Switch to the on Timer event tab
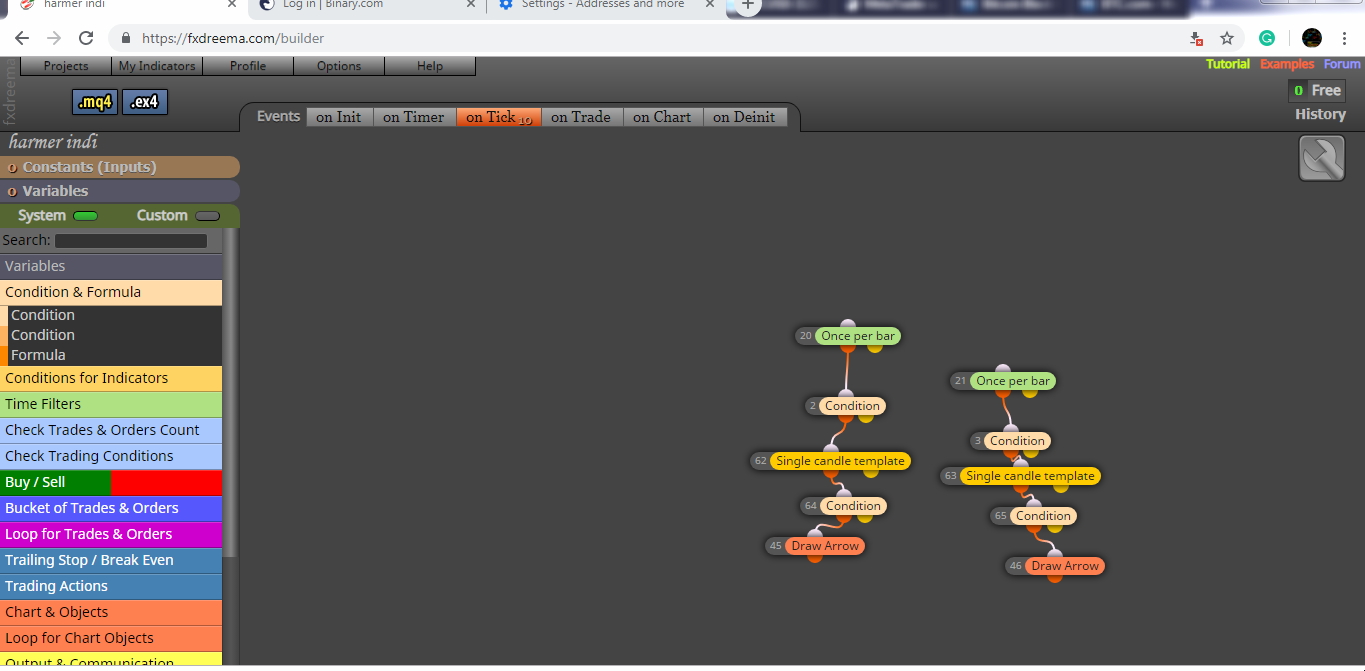The image size is (1365, 671). [414, 117]
